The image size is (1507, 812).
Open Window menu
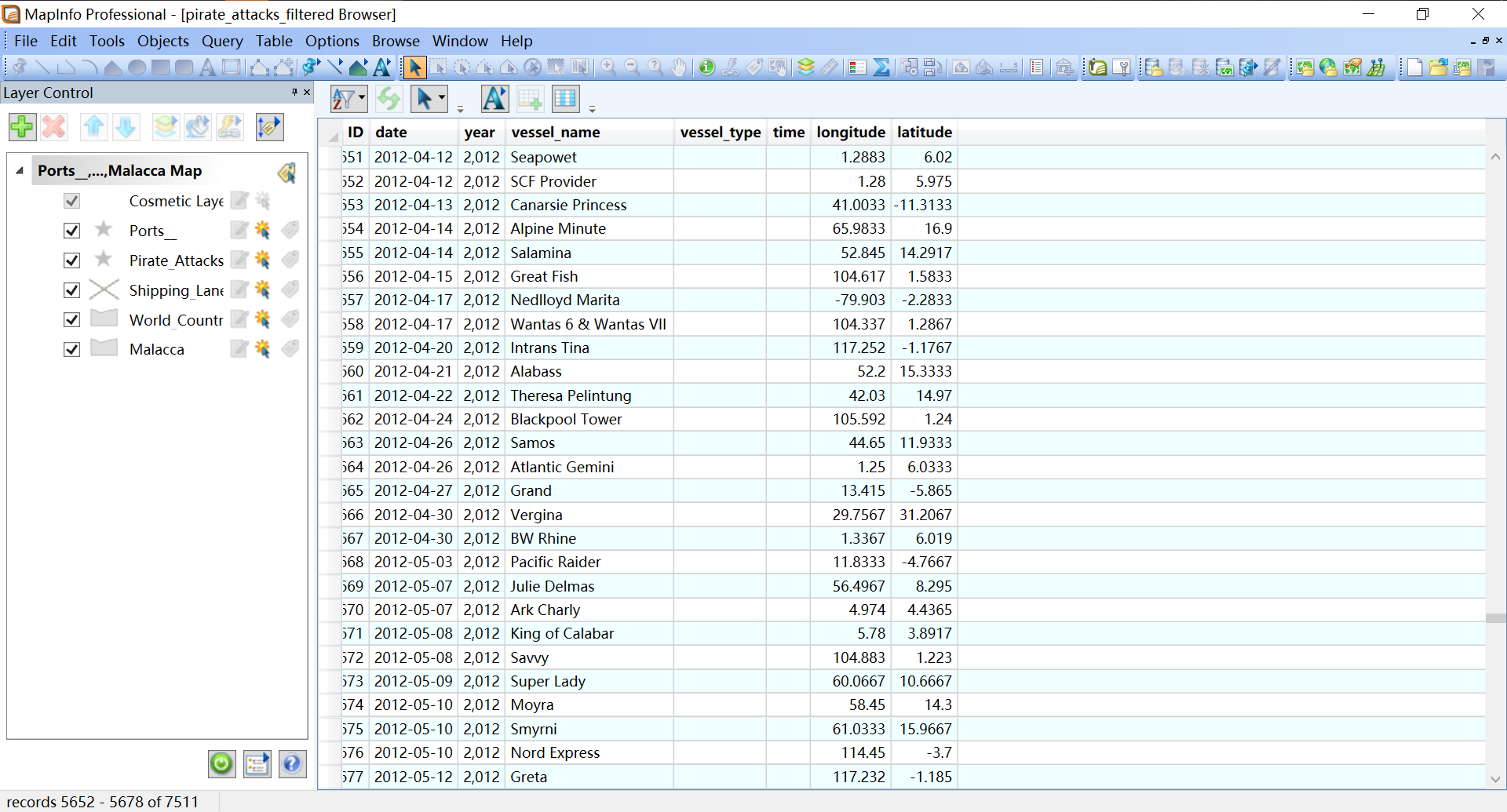pos(460,41)
